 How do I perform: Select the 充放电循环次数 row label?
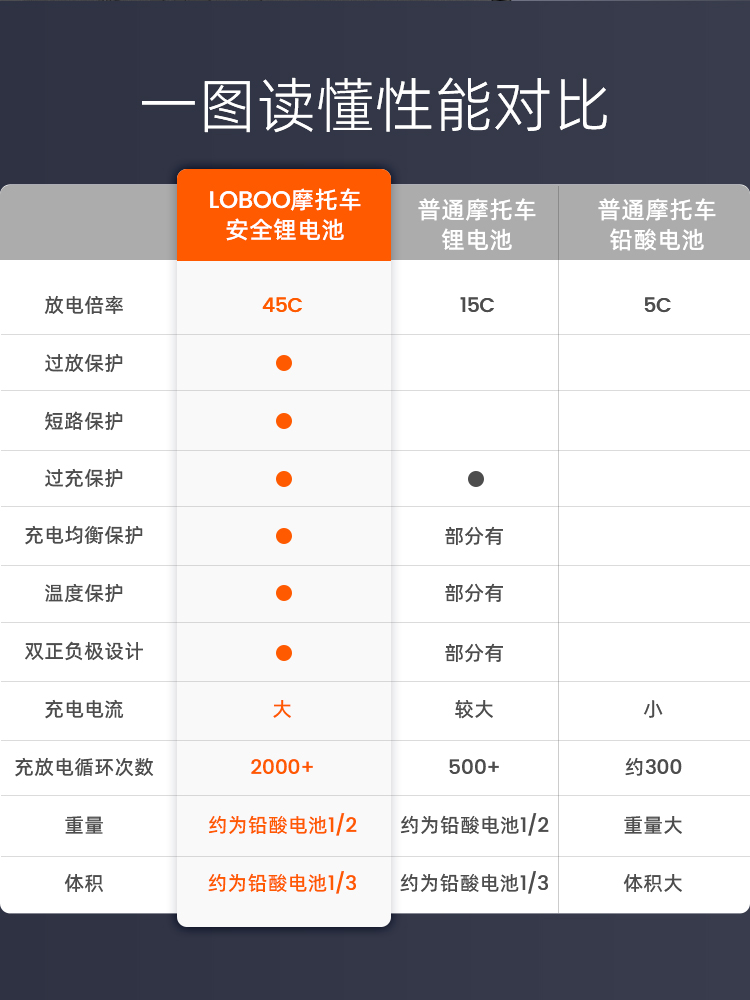coord(84,767)
